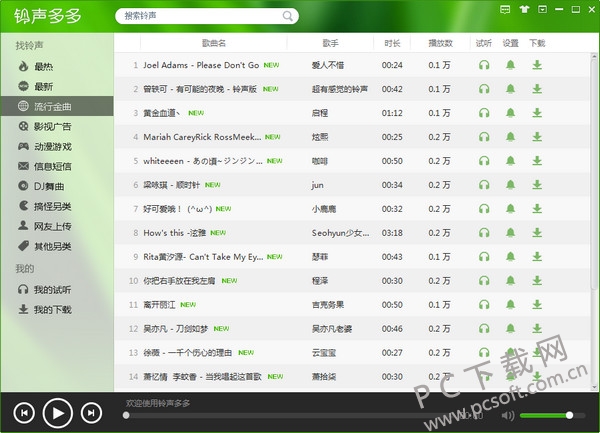Screen dimensions: 600x433
Task: Click headphone icon for row 13 徐薇
Action: (x=484, y=353)
